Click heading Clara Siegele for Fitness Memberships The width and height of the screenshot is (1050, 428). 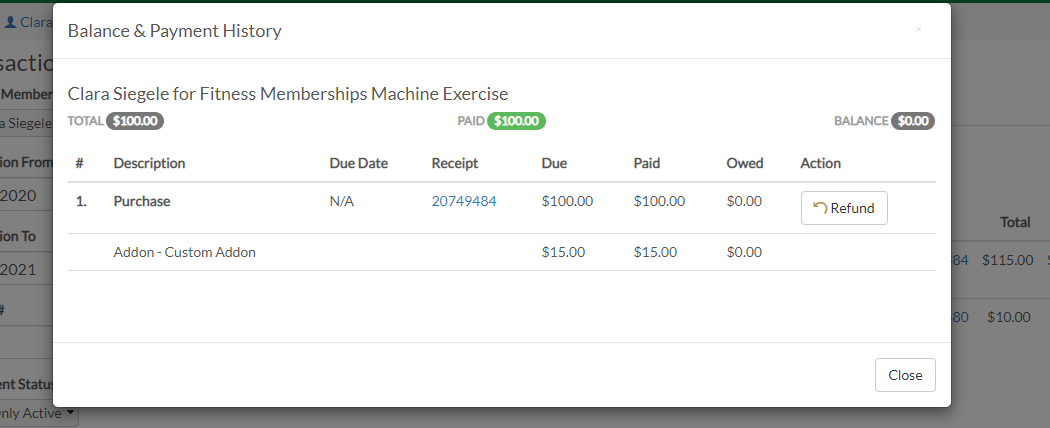click(288, 94)
